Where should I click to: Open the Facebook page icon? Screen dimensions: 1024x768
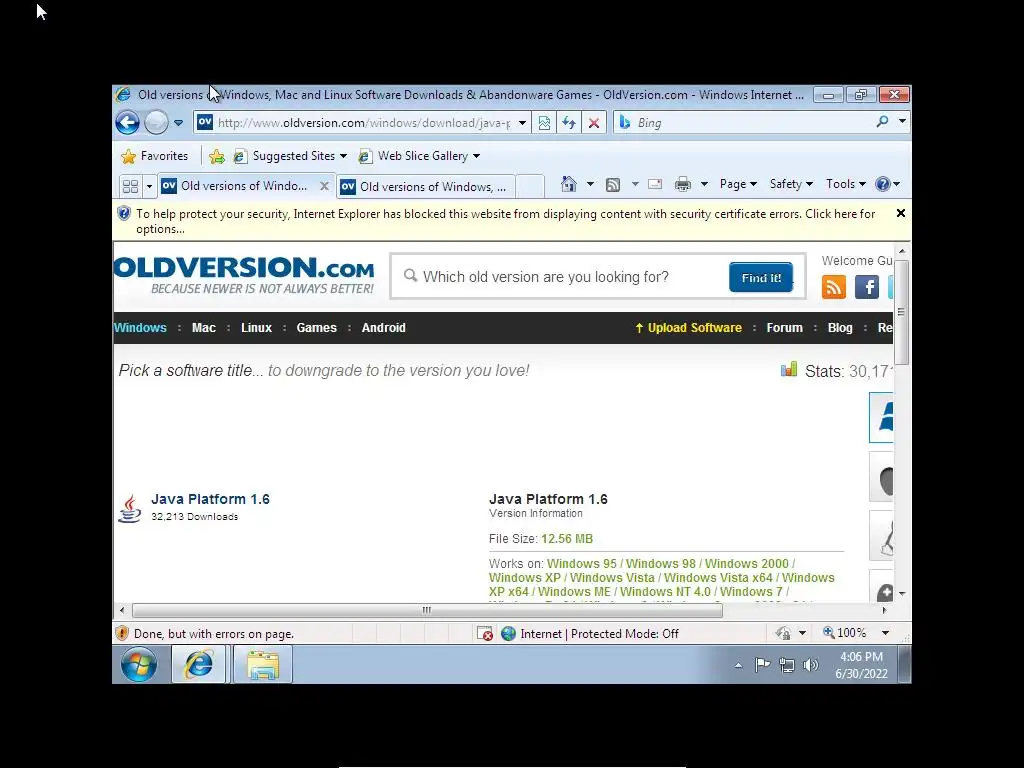[x=867, y=287]
